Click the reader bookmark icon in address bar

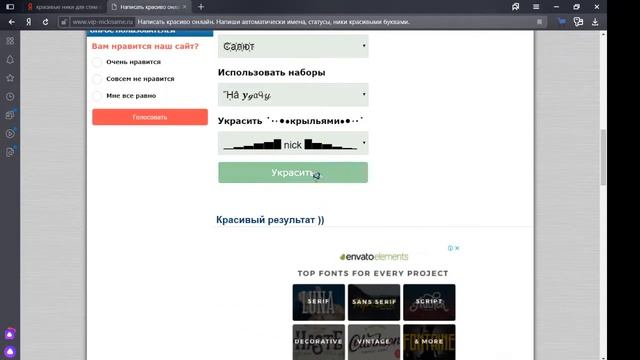pyautogui.click(x=540, y=22)
